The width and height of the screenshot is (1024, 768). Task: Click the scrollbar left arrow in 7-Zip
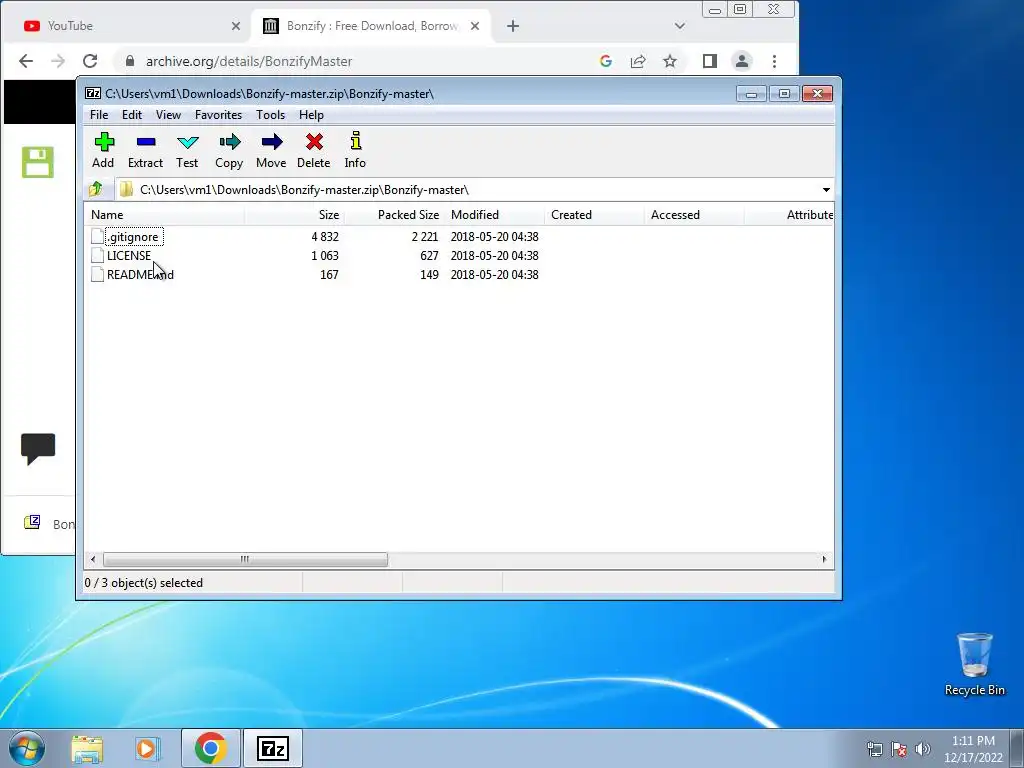point(93,560)
